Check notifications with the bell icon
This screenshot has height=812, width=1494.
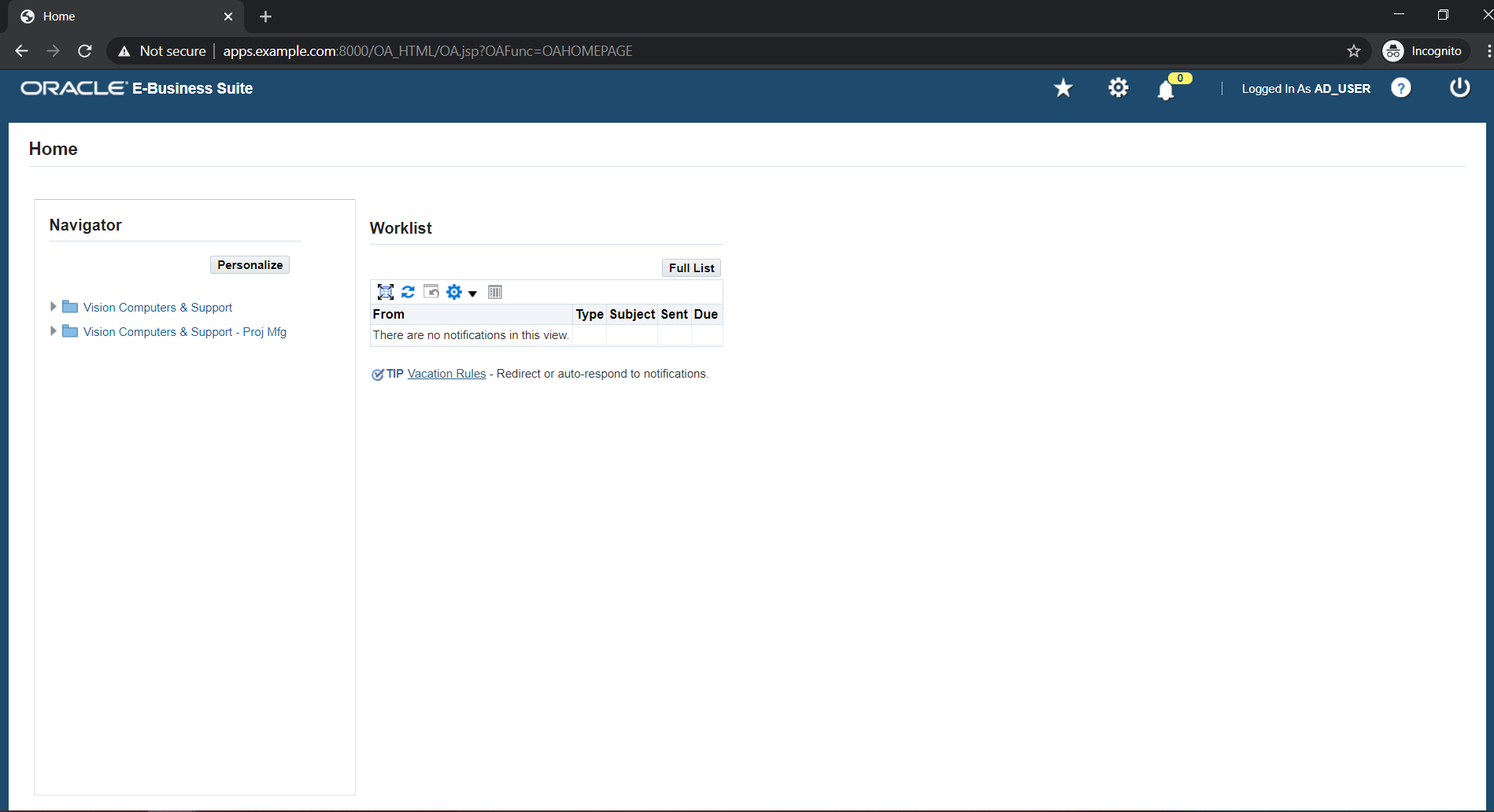1167,90
